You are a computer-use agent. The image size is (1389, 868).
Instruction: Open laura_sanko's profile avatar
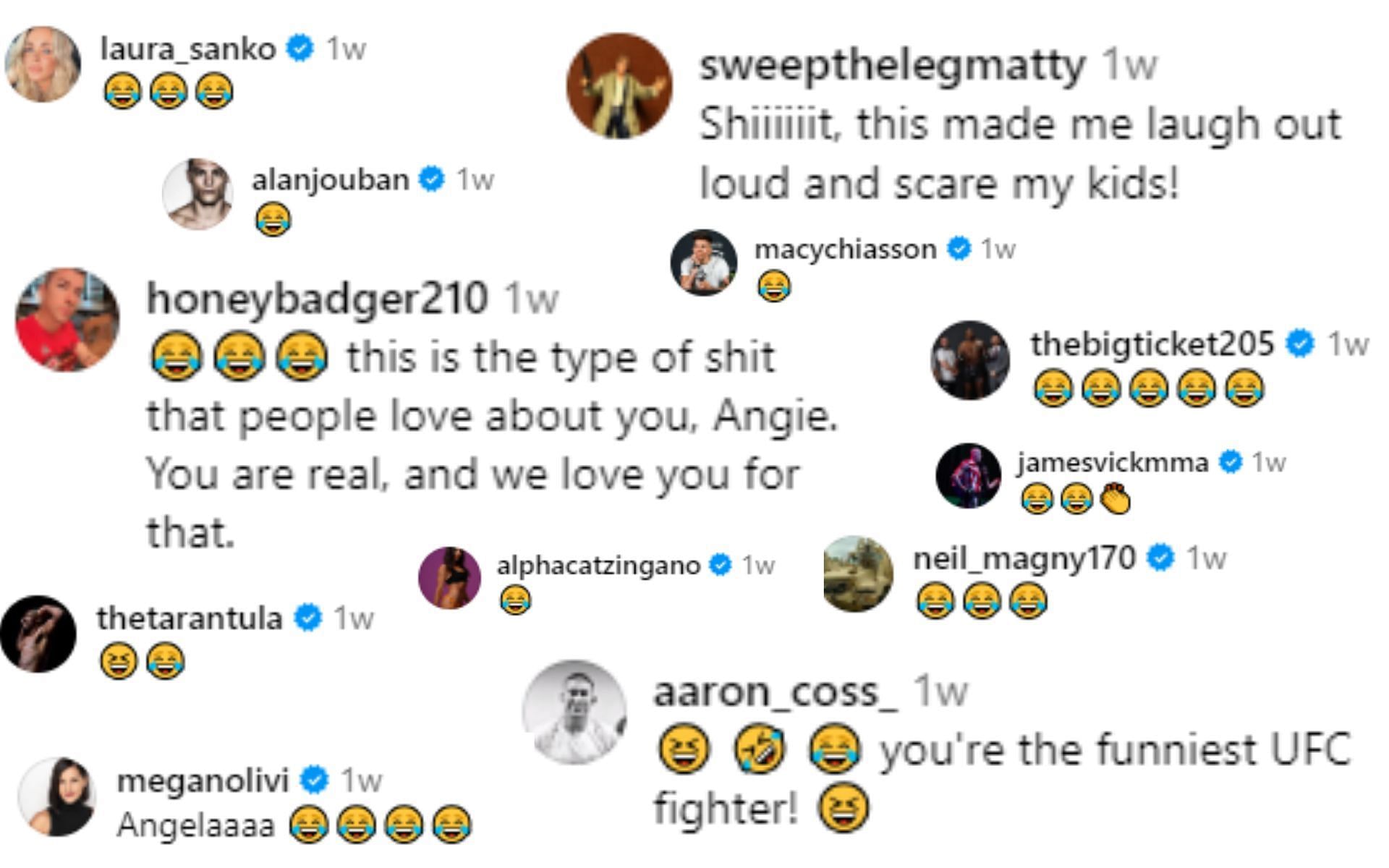43,64
